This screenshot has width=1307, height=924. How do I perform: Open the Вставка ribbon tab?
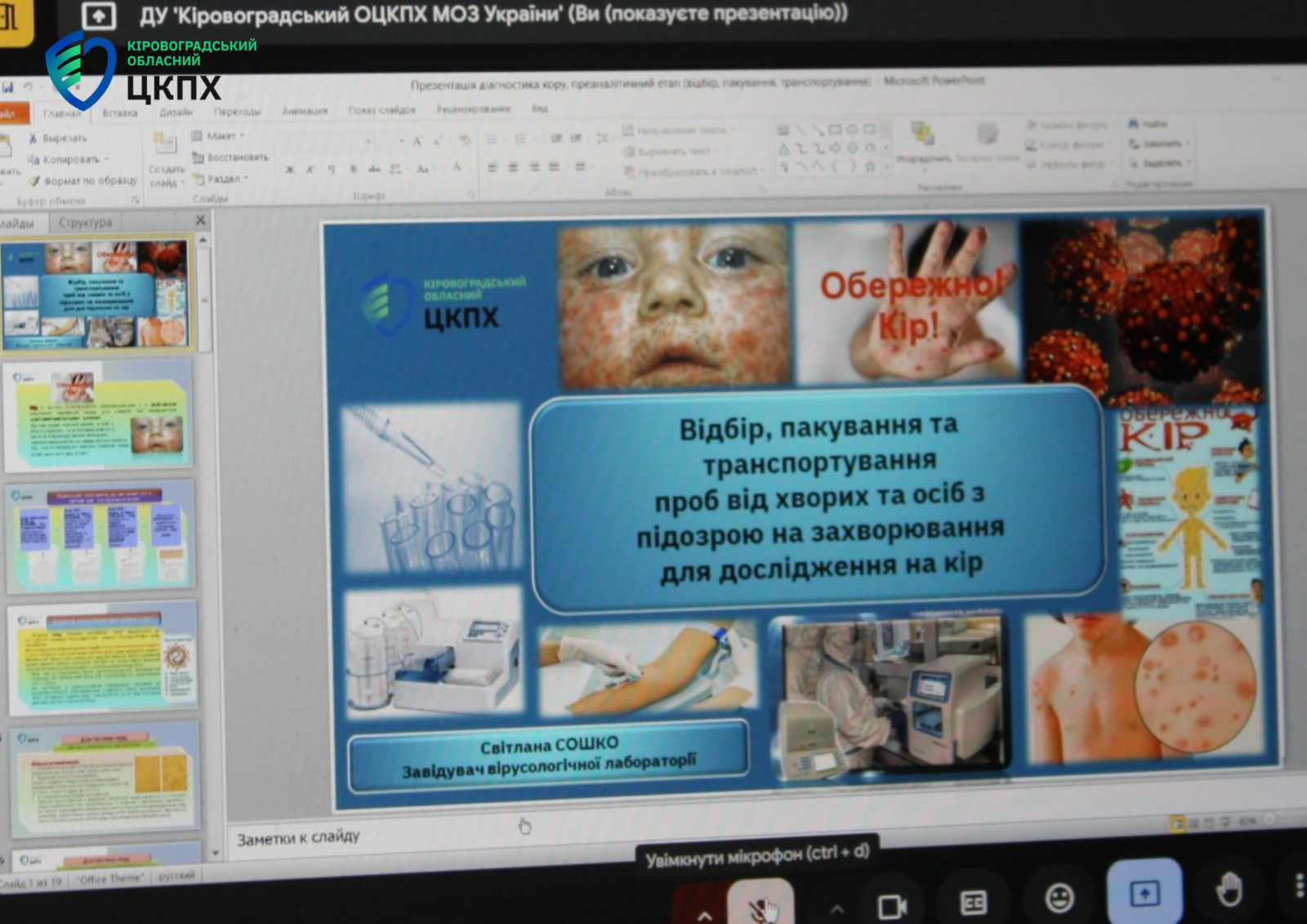120,113
